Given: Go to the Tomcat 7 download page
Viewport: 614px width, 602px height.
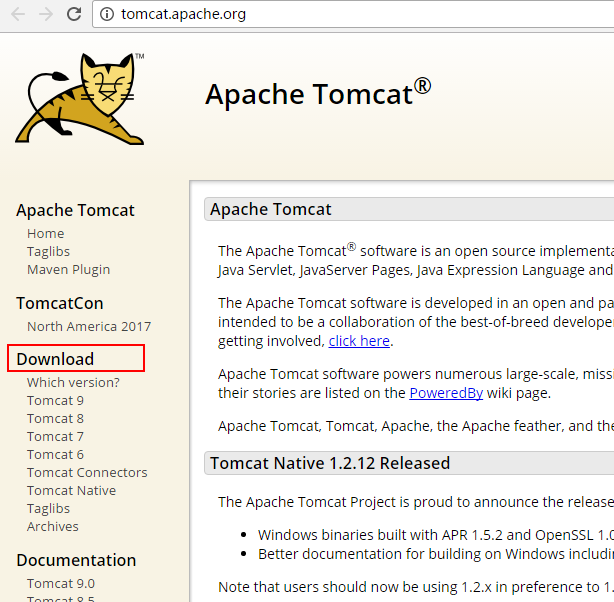Looking at the screenshot, I should [x=55, y=436].
